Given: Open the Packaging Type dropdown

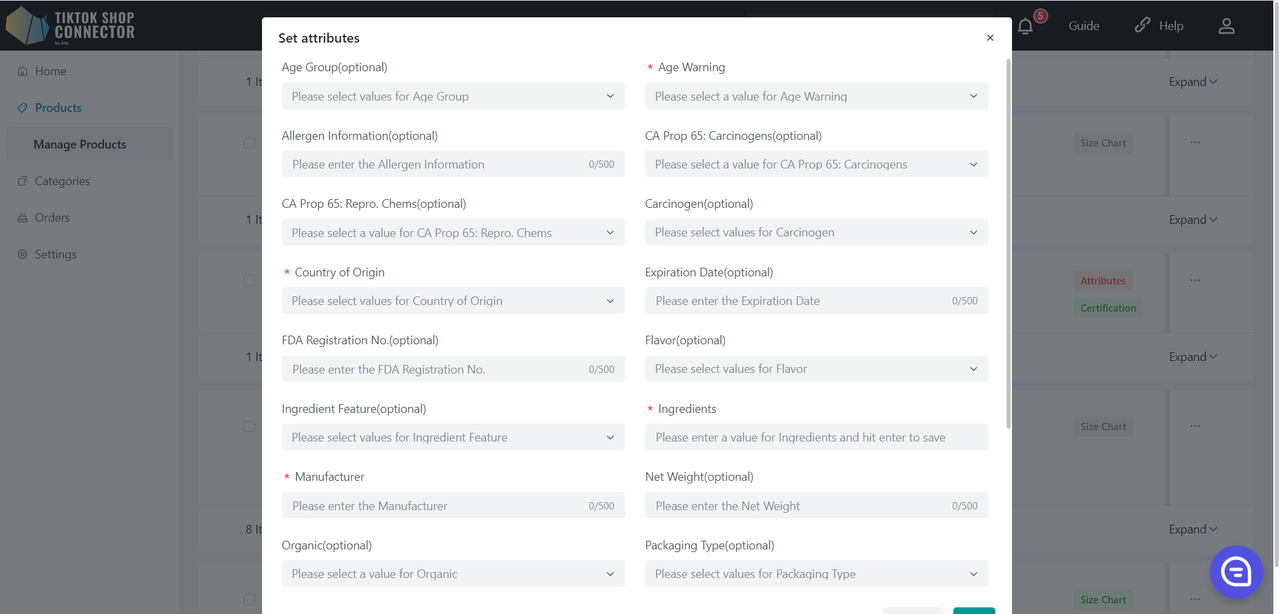Looking at the screenshot, I should 817,574.
